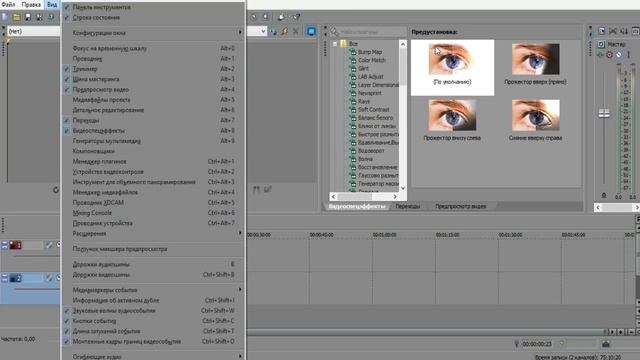Expand the Конфигурации окна submenu
The image size is (640, 360).
[153, 33]
